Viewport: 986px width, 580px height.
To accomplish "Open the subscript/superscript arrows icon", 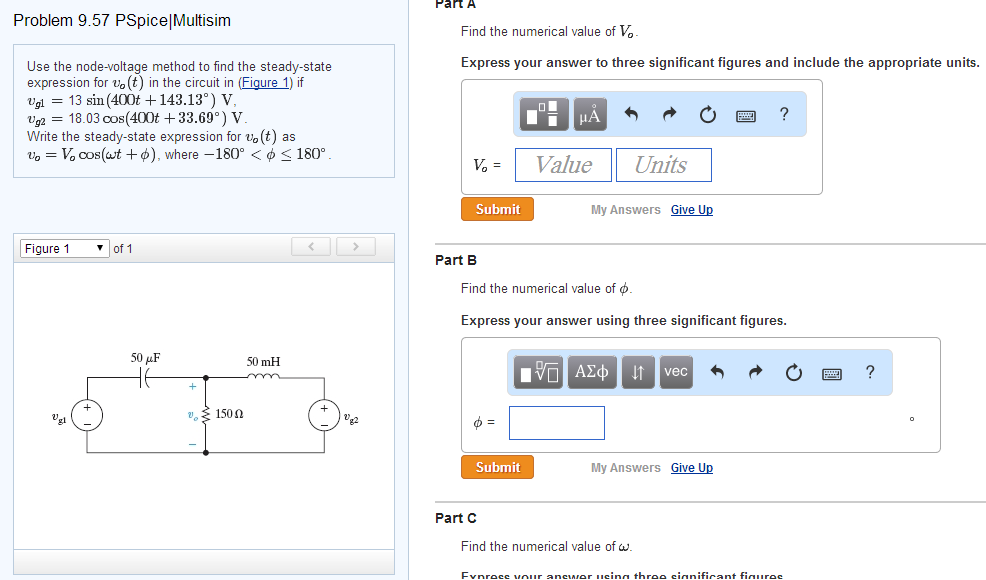I will pyautogui.click(x=639, y=371).
